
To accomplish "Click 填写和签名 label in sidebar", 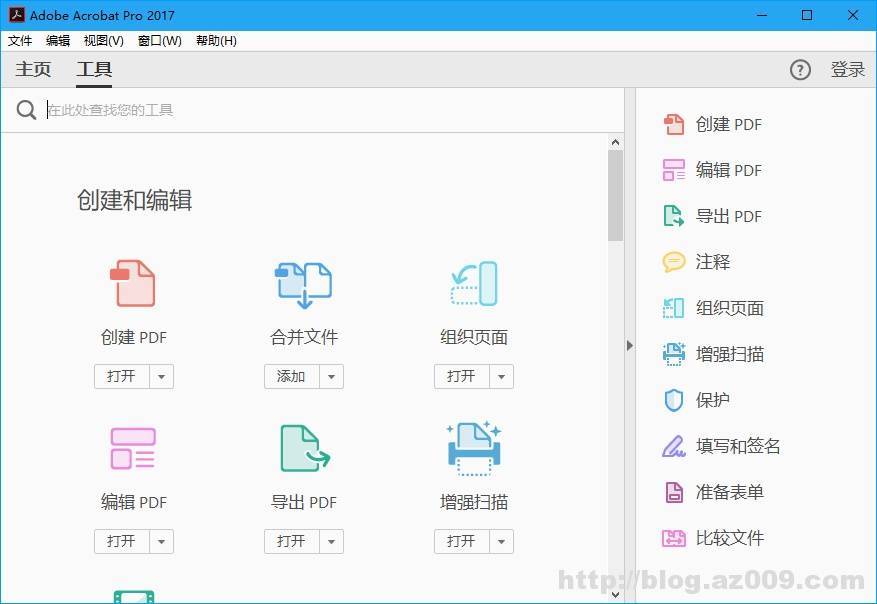I will click(738, 446).
